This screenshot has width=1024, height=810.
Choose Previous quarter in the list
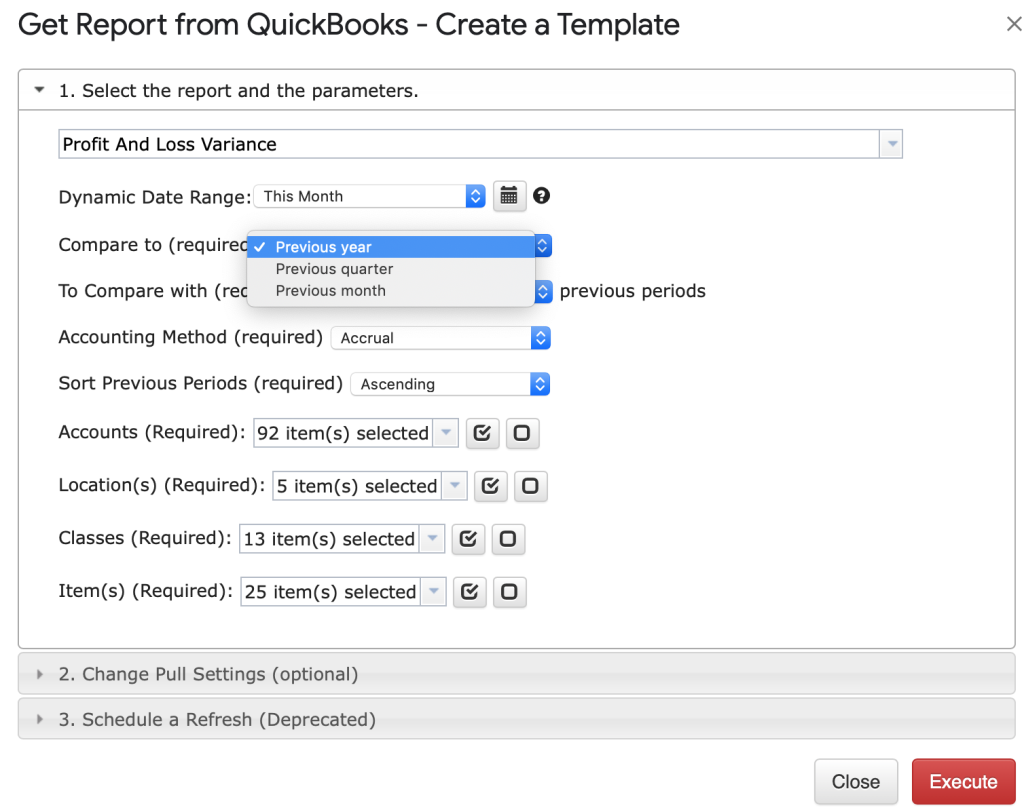391,269
